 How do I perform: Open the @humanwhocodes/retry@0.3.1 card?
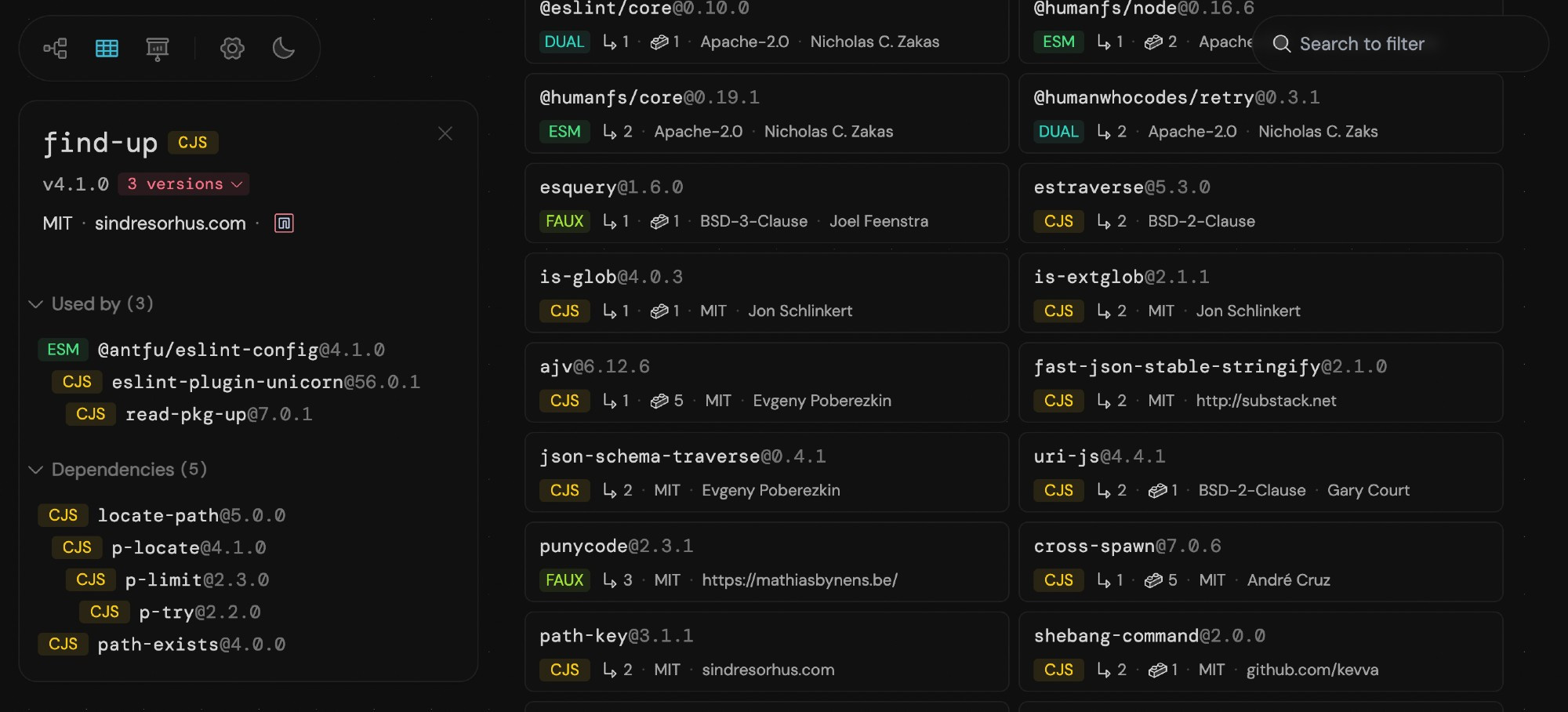[x=1260, y=114]
